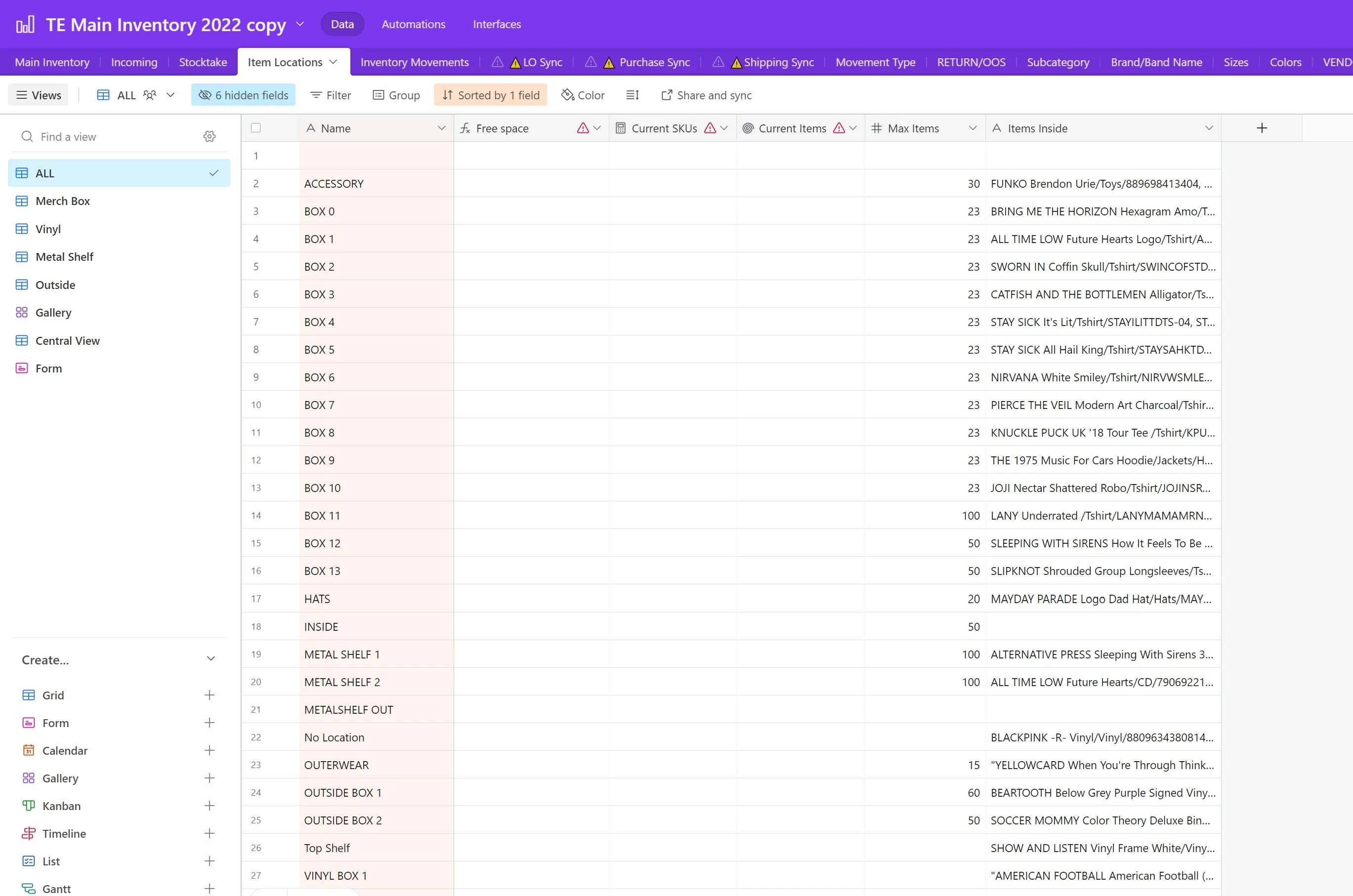Click the Share and sync button
The height and width of the screenshot is (896, 1353).
[707, 95]
